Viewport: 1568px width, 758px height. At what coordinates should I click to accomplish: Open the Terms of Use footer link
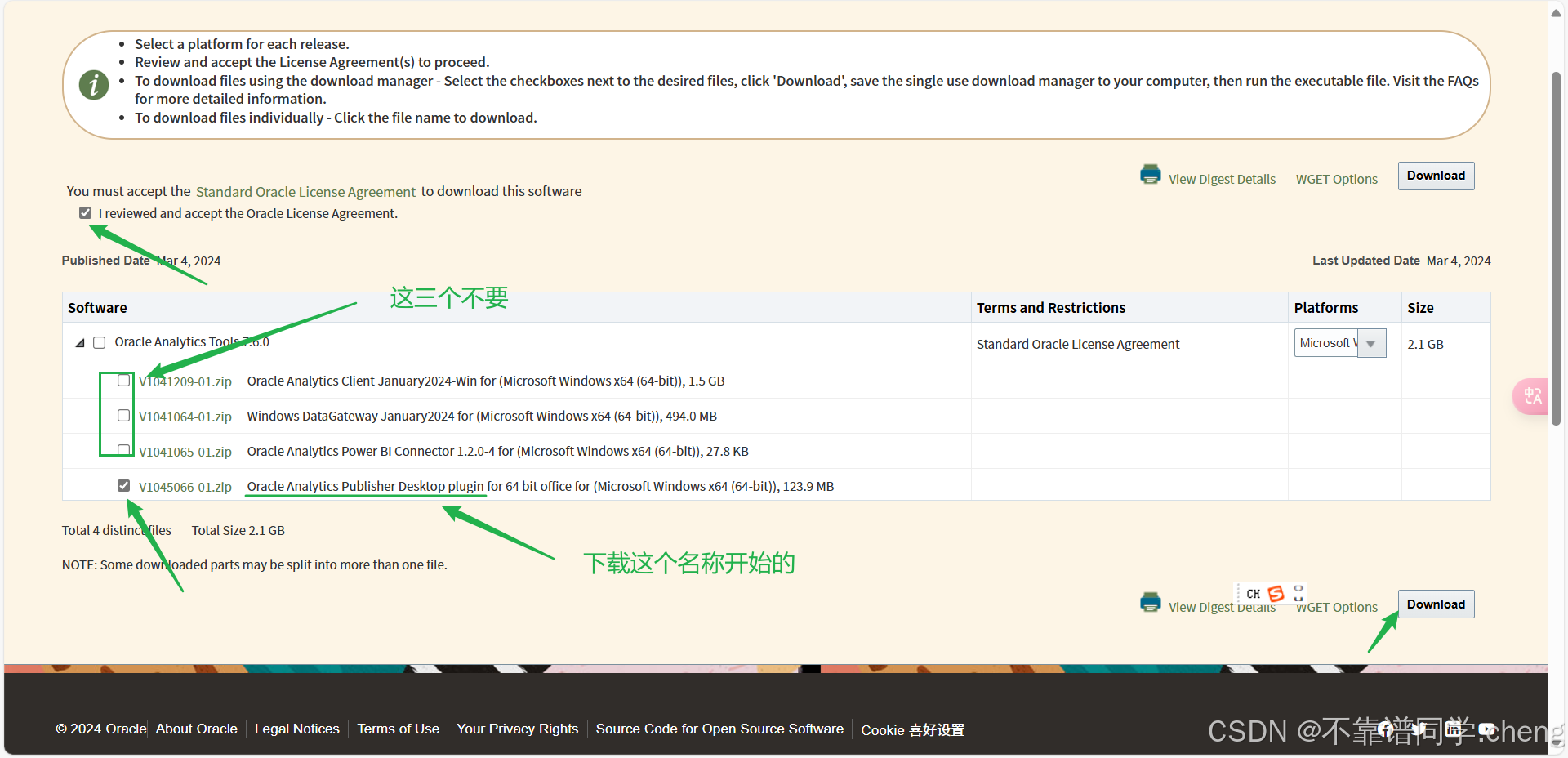coord(398,729)
